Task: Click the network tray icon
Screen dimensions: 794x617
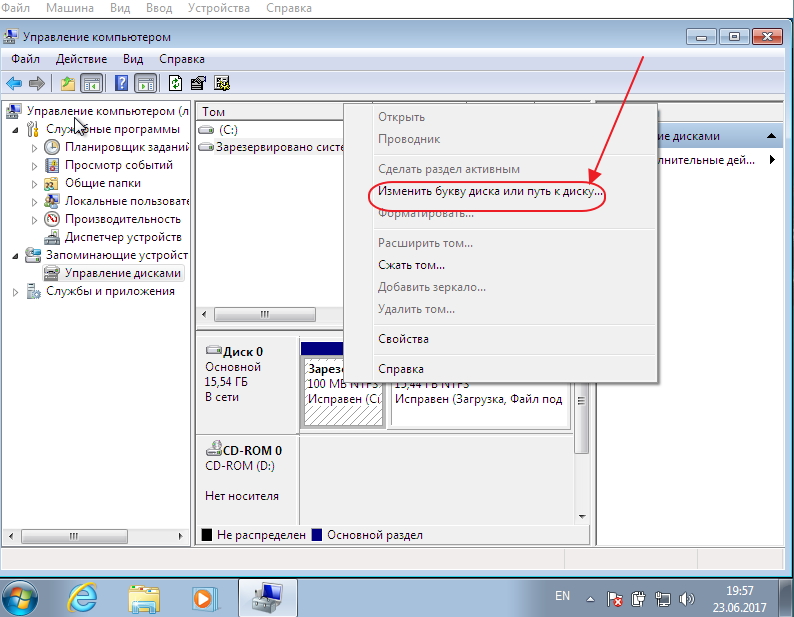Action: [662, 600]
